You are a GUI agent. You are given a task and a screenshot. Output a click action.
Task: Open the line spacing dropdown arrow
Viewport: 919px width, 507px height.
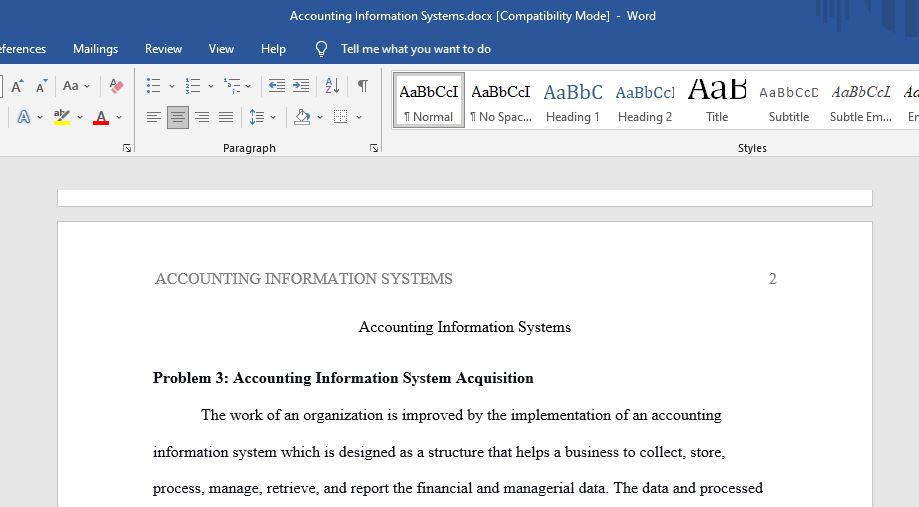(273, 117)
